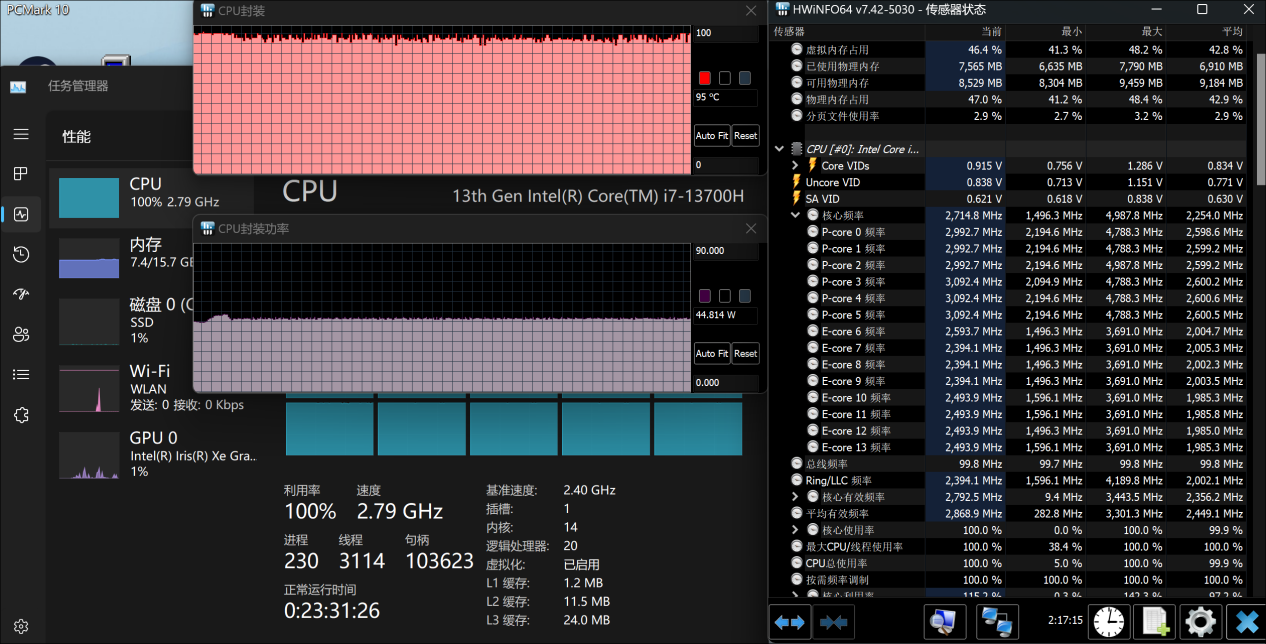The width and height of the screenshot is (1266, 644).
Task: Open the network remote monitors icon
Action: (997, 621)
